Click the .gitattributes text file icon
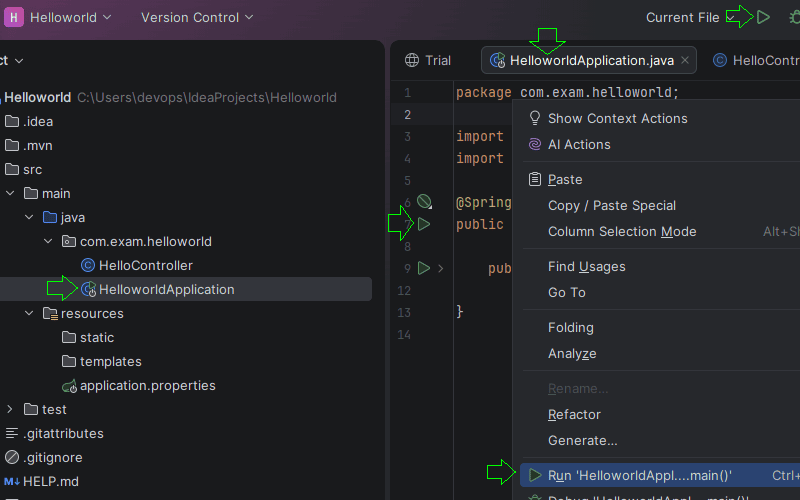The height and width of the screenshot is (500, 800). [x=12, y=433]
